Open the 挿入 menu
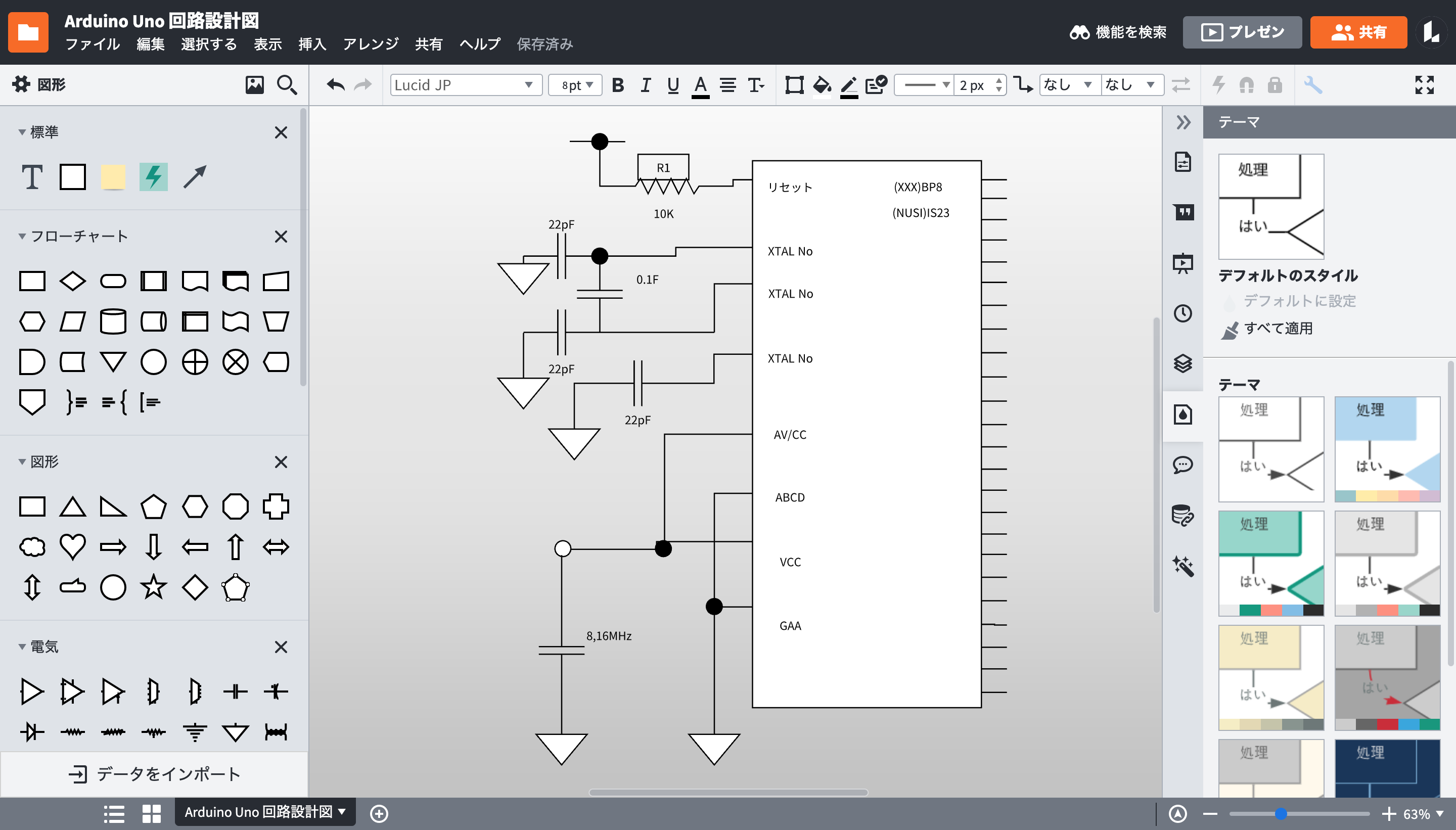The height and width of the screenshot is (830, 1456). pos(312,44)
